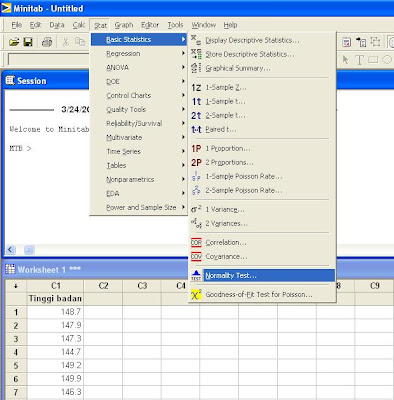Click the 2t icon for 2-Sample t
Image resolution: width=394 pixels, height=400 pixels.
196,115
